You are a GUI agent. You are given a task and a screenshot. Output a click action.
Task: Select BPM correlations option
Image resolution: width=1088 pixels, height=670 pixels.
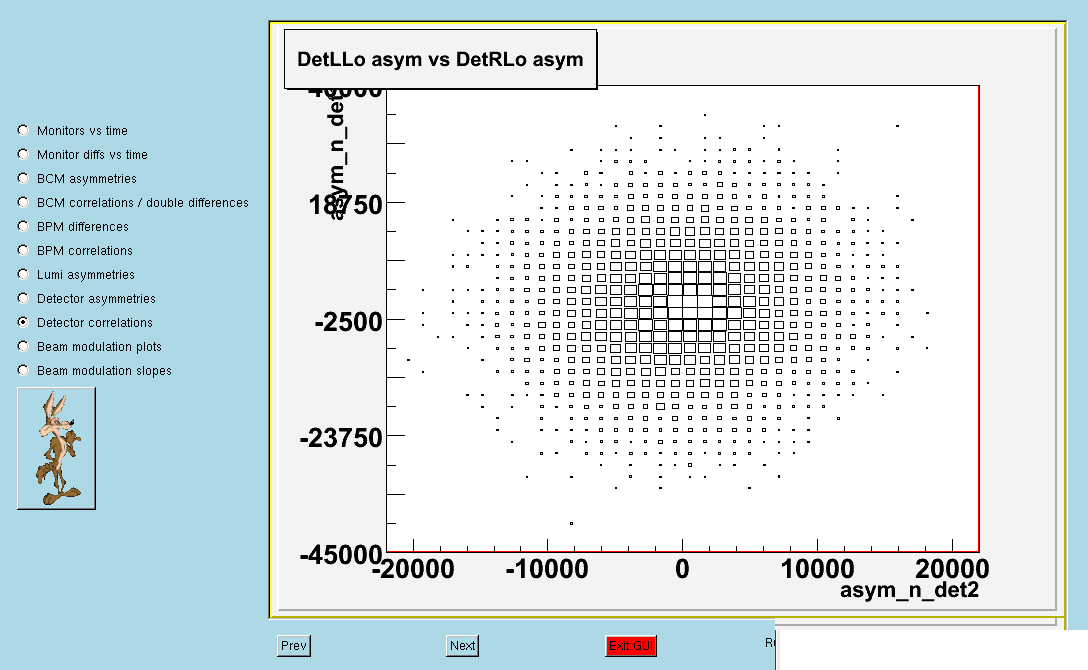click(24, 250)
